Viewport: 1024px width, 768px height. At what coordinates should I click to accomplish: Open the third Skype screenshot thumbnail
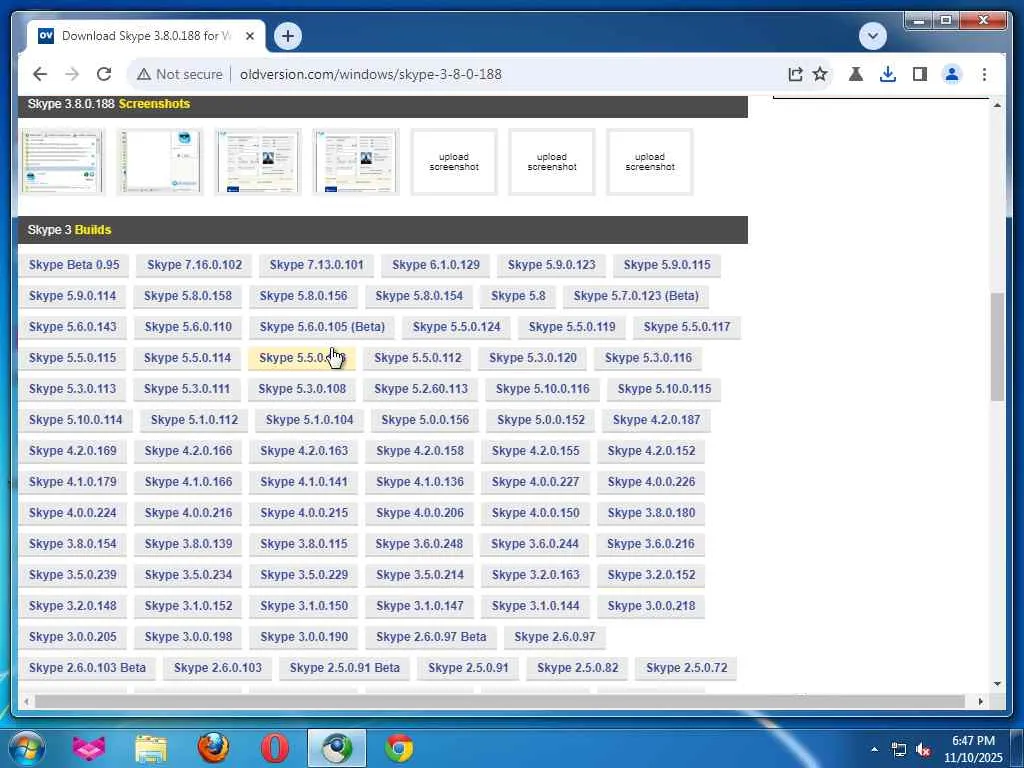[x=258, y=162]
